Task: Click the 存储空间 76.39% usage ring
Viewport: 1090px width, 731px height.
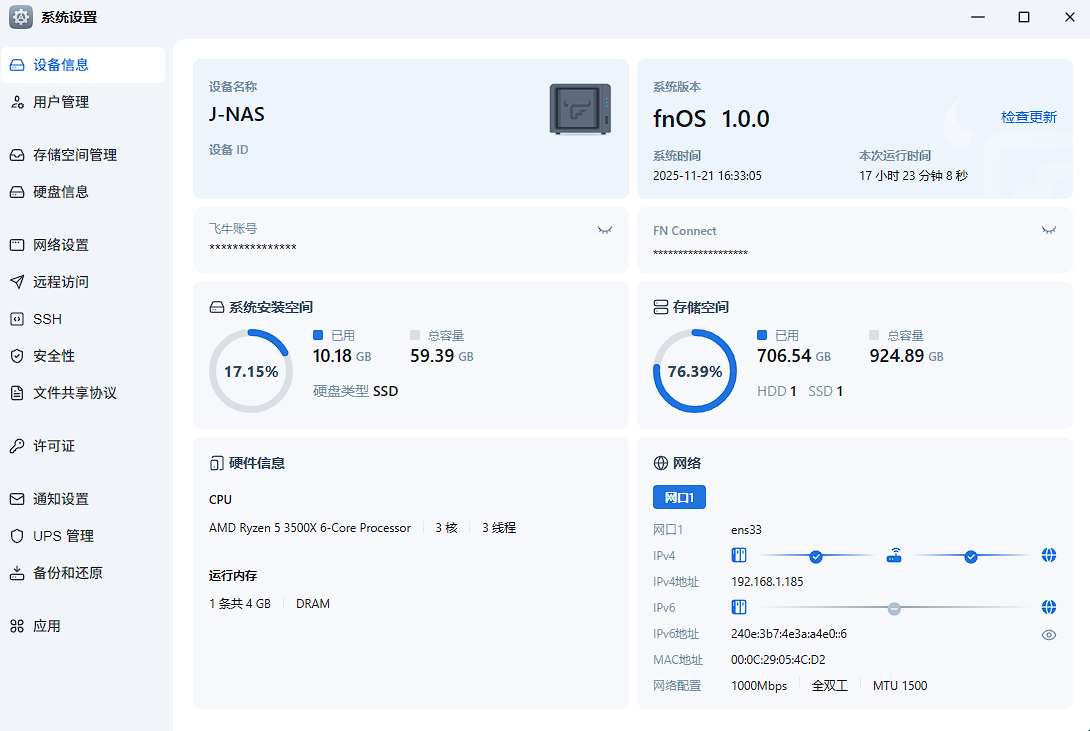Action: (694, 371)
